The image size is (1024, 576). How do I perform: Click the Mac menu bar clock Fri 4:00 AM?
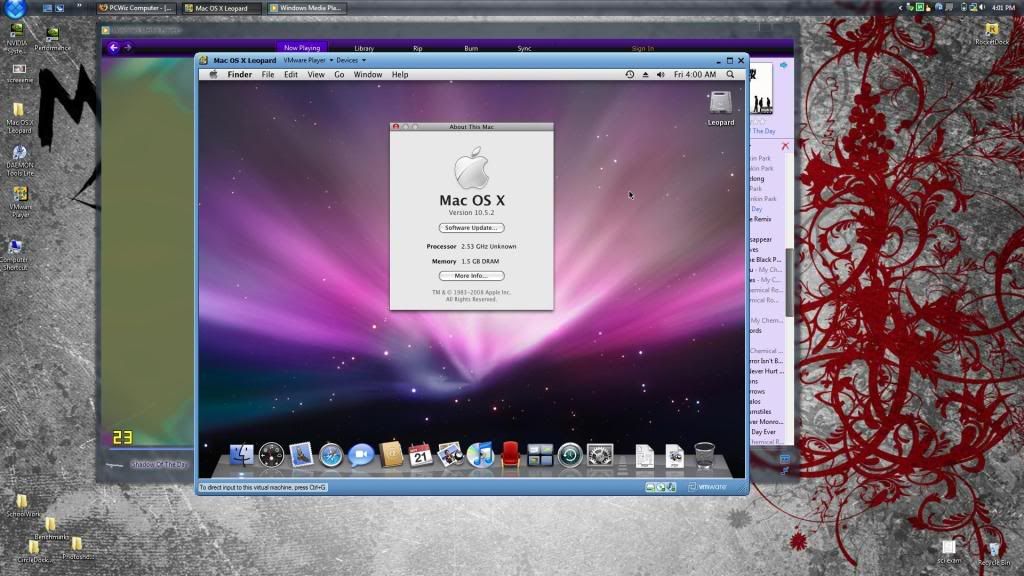(695, 74)
